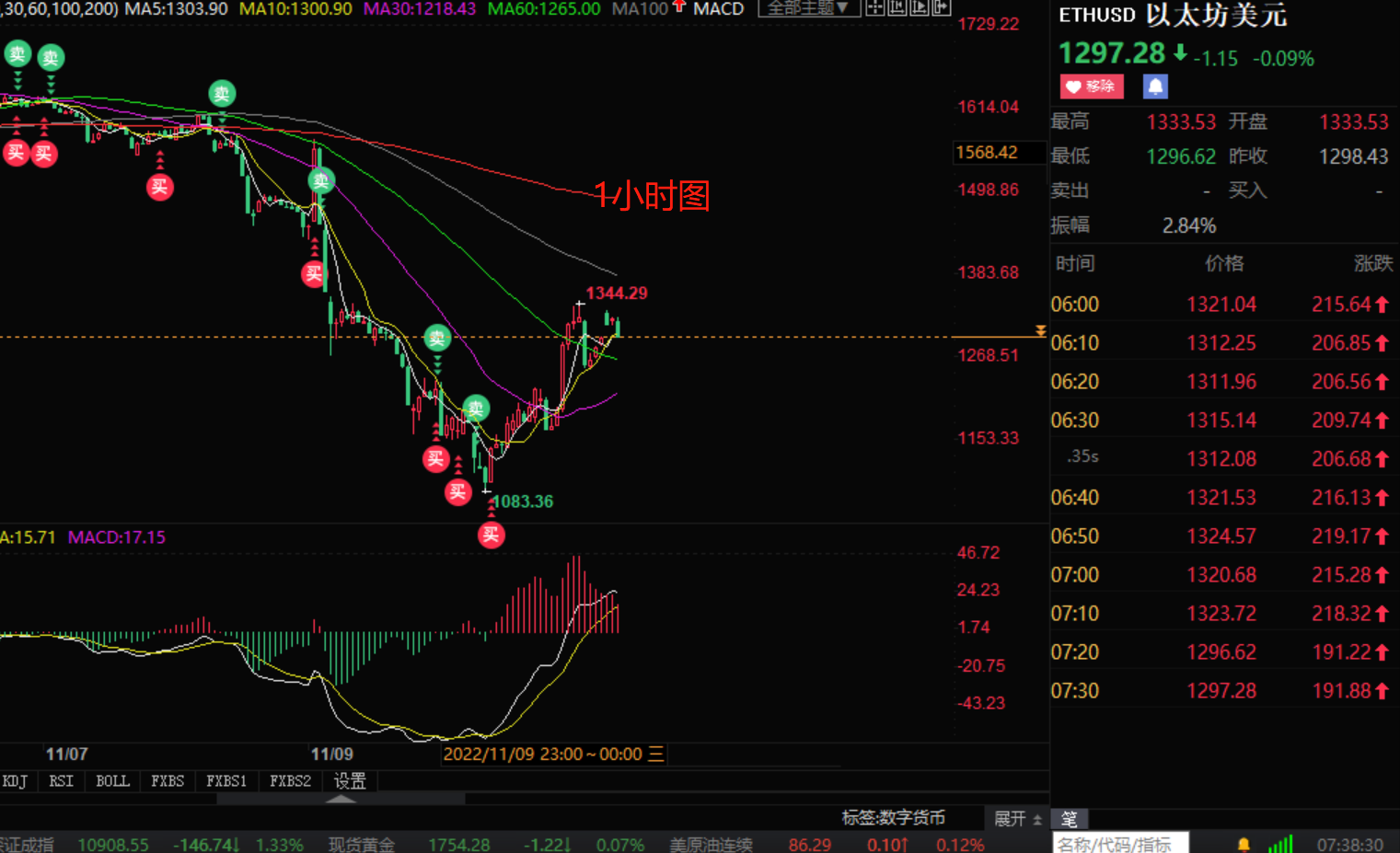Click the orange price-line arrow marker
Viewport: 1400px width, 853px height.
[x=1040, y=330]
